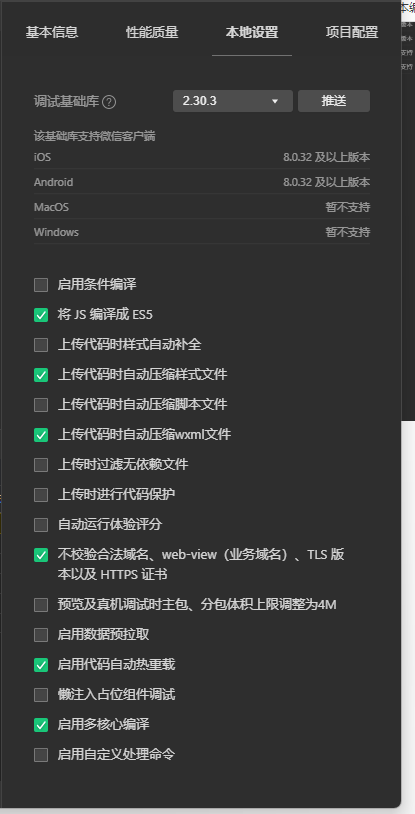This screenshot has width=415, height=814.
Task: Tick 上传时进行代码保护 checkbox
Action: click(41, 495)
